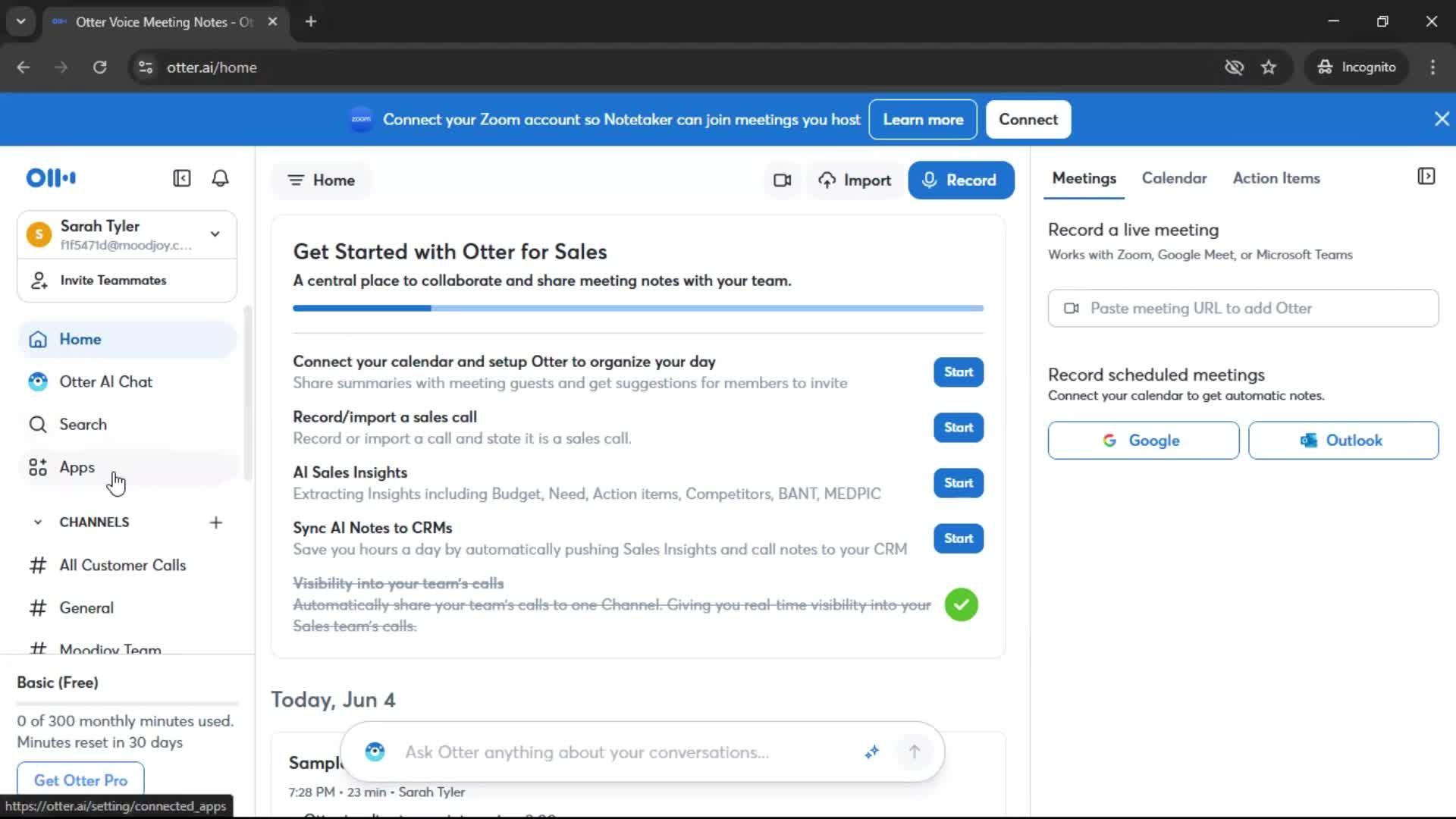Dismiss the Zoom connection banner
Viewport: 1456px width, 819px height.
point(1442,119)
